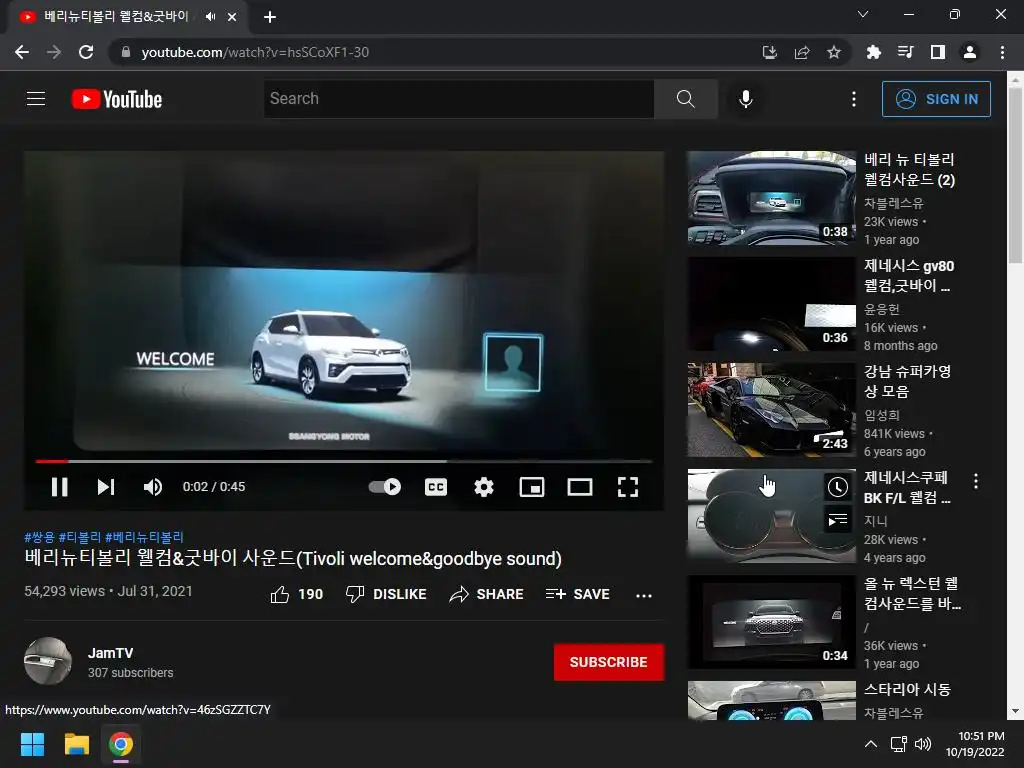Seek along the video progress bar
This screenshot has width=1024, height=768.
[344, 461]
